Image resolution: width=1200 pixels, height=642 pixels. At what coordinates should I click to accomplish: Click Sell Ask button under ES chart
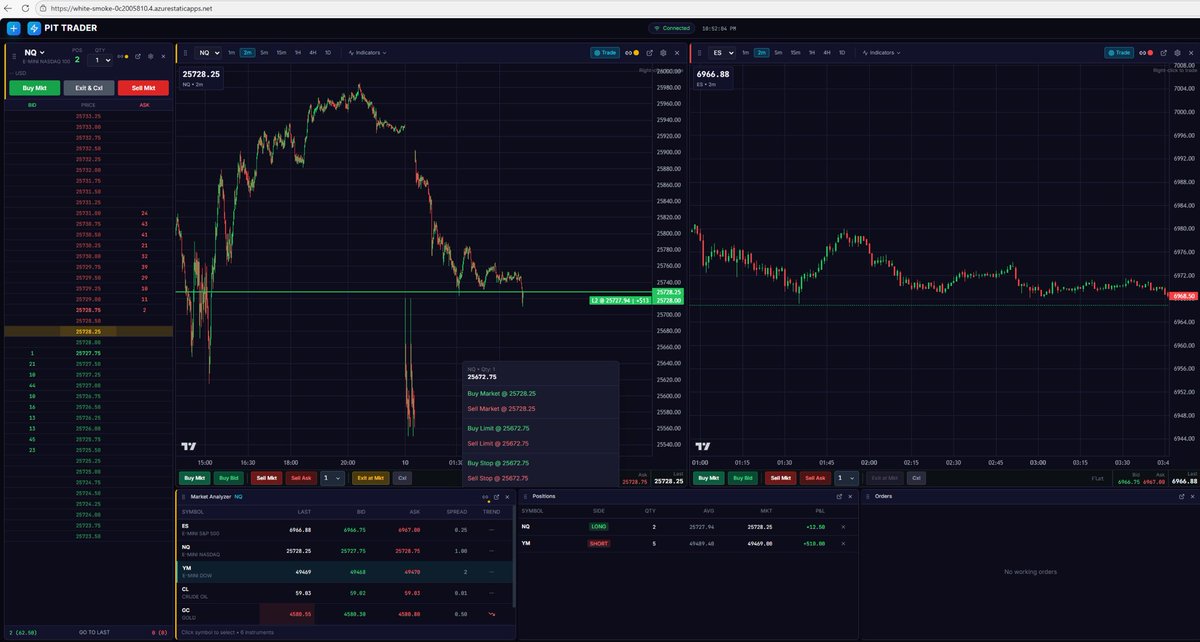coord(814,478)
